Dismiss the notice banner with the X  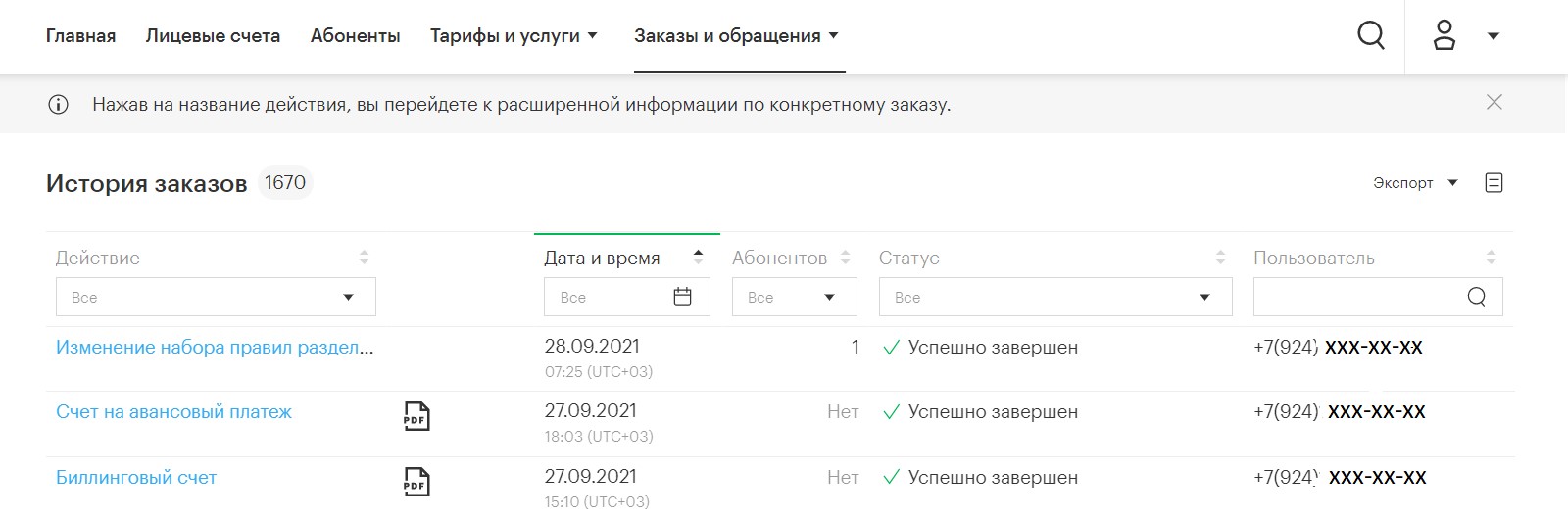(1494, 102)
